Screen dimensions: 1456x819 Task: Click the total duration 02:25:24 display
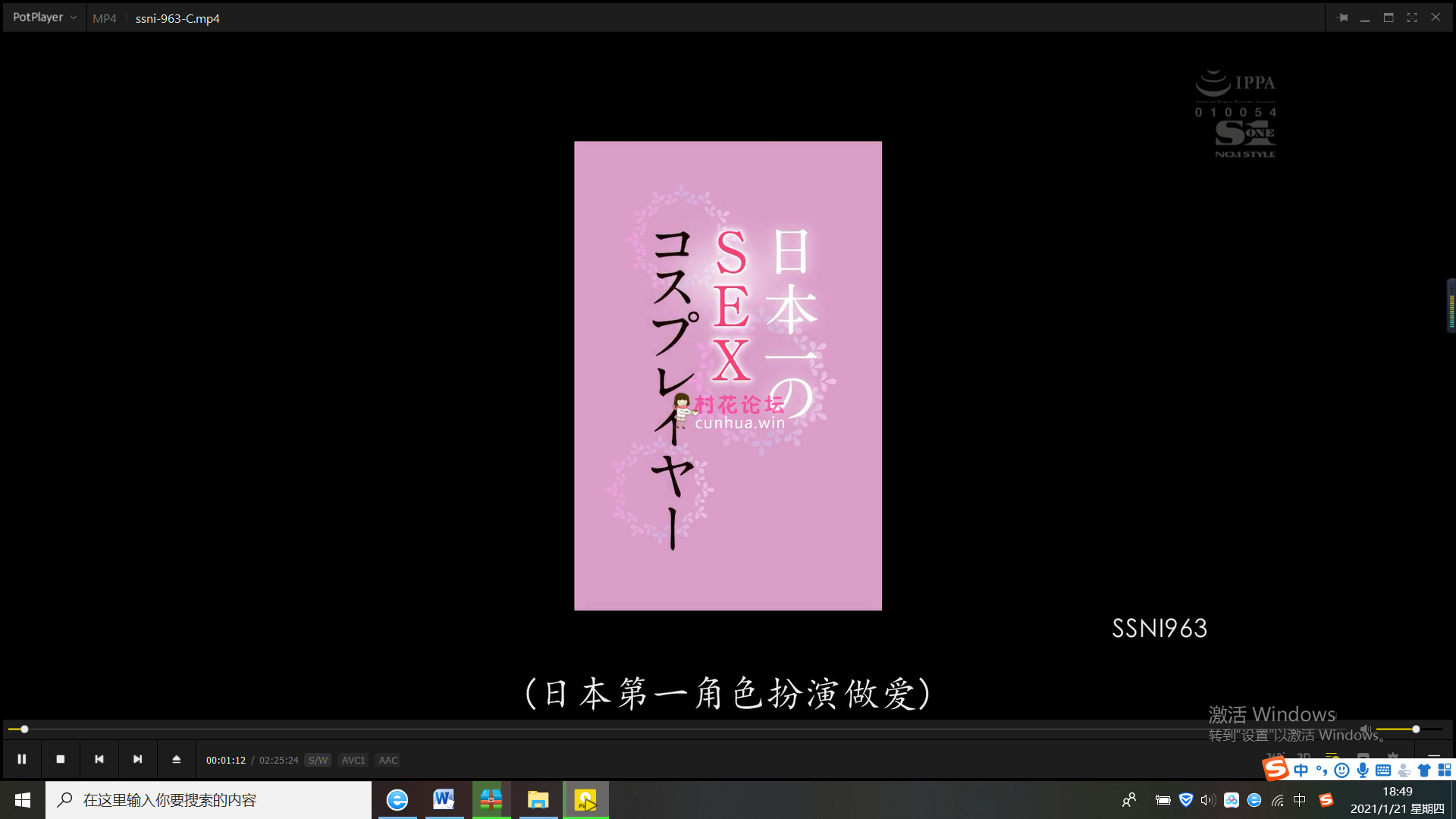click(279, 760)
